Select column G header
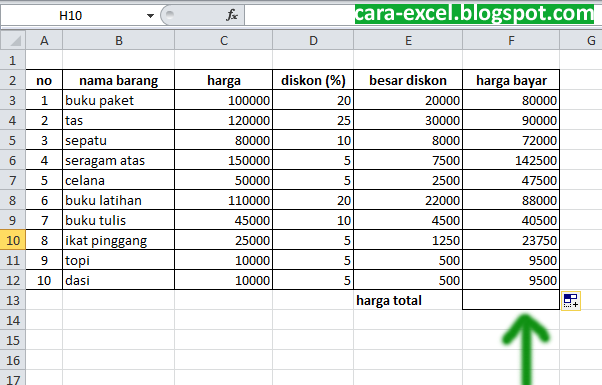Viewport: 602px width, 385px height. [581, 40]
